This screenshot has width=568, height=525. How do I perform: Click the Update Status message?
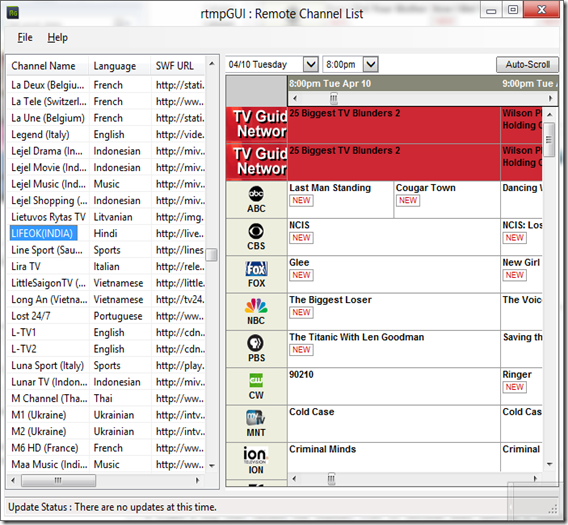(x=112, y=507)
